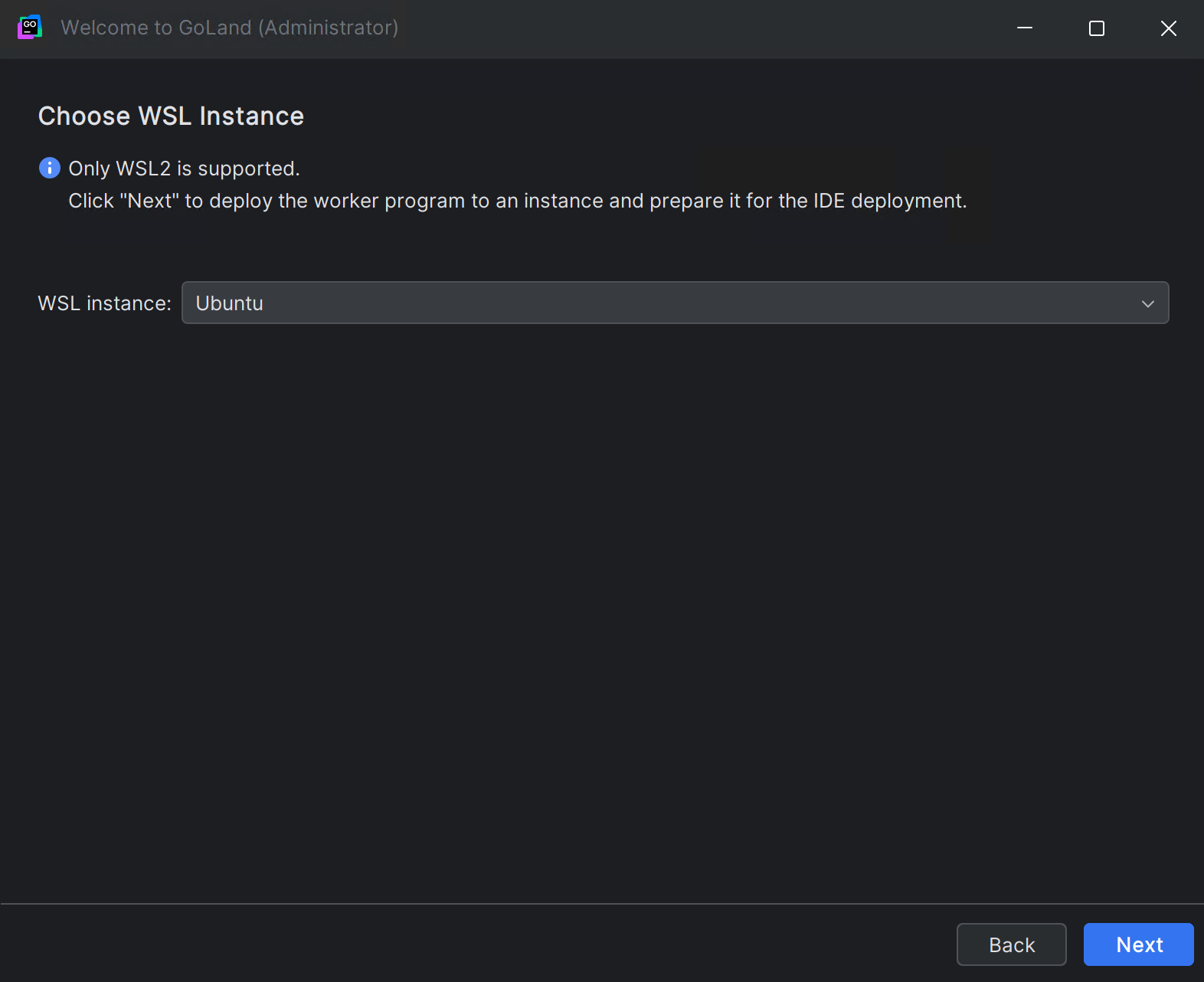Maximize the GoLand welcome window
Viewport: 1204px width, 982px height.
pos(1096,28)
